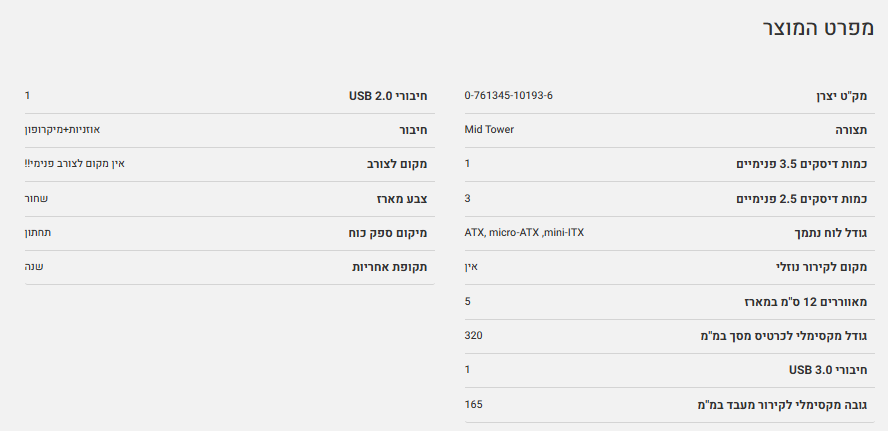Click the 'חיבורי USB 3.0' label
The image size is (888, 431).
coord(827,370)
